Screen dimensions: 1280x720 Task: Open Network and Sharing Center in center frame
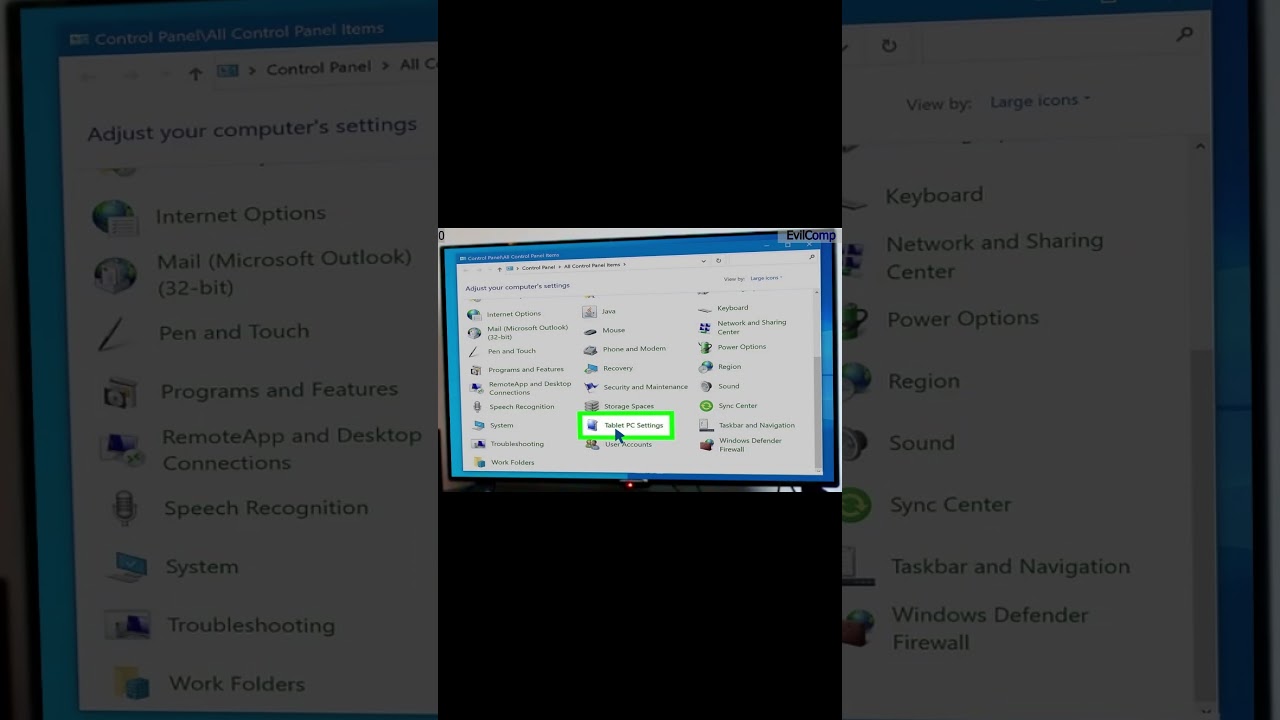[x=743, y=327]
